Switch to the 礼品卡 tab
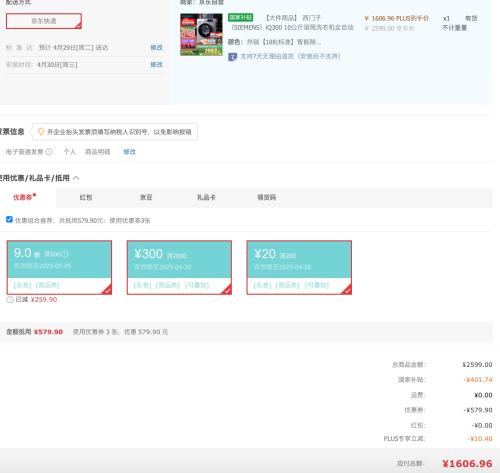Screen dimensions: 500x473 (x=206, y=197)
